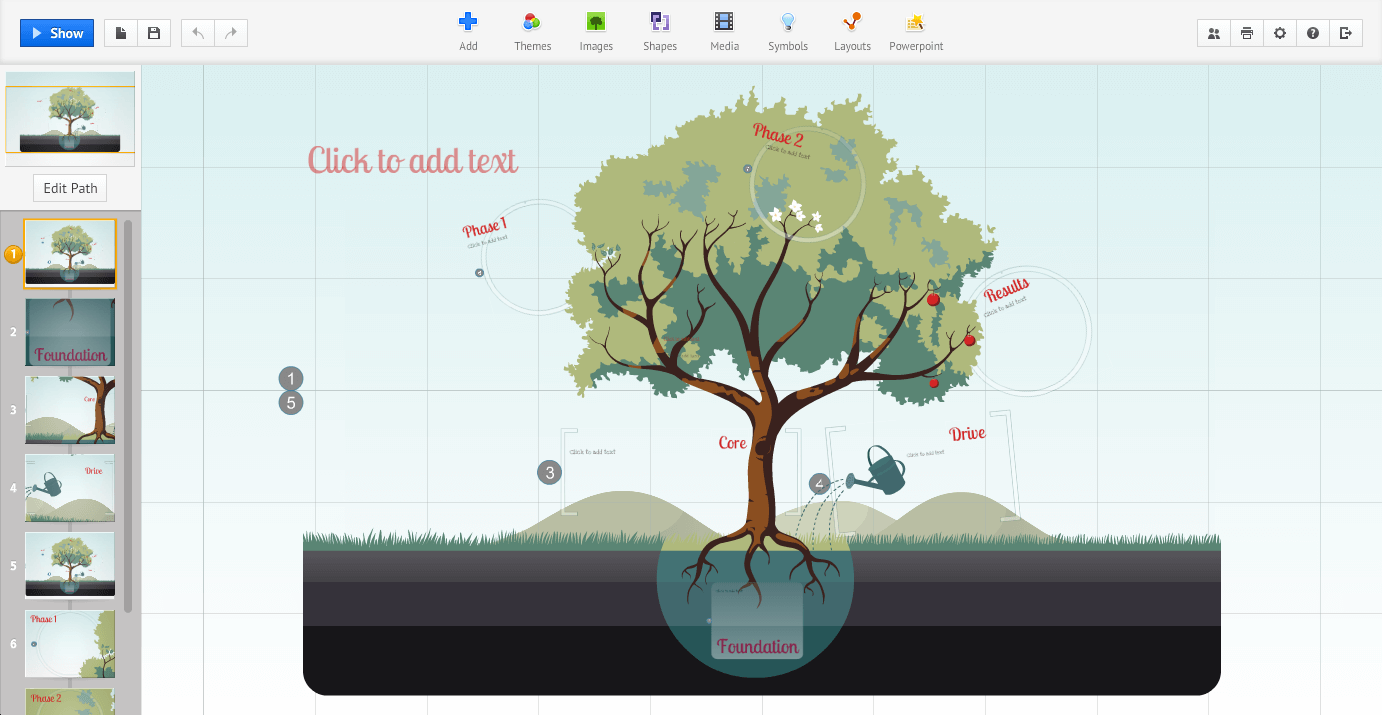Open the Layouts tool

click(x=852, y=31)
